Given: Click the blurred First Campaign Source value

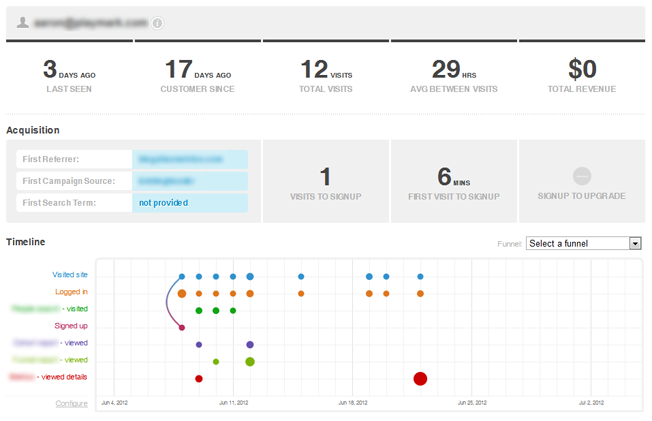Looking at the screenshot, I should 166,181.
